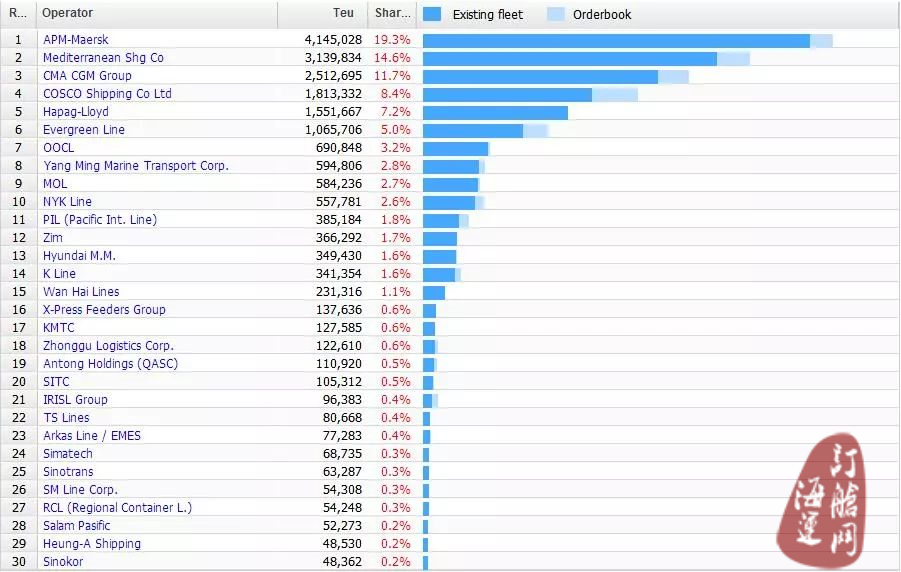Open the K Line operator link
The height and width of the screenshot is (572, 901).
pyautogui.click(x=59, y=274)
